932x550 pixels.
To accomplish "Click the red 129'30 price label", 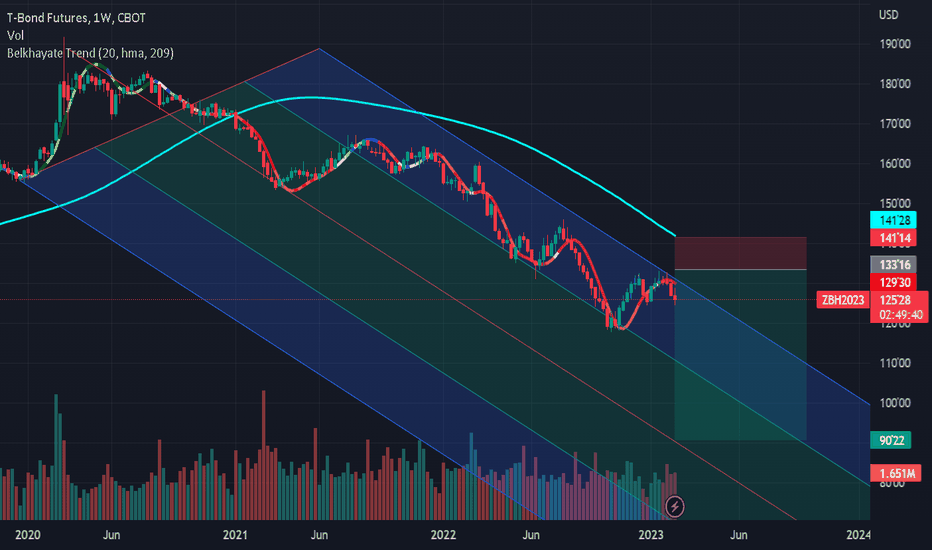I will (x=893, y=282).
